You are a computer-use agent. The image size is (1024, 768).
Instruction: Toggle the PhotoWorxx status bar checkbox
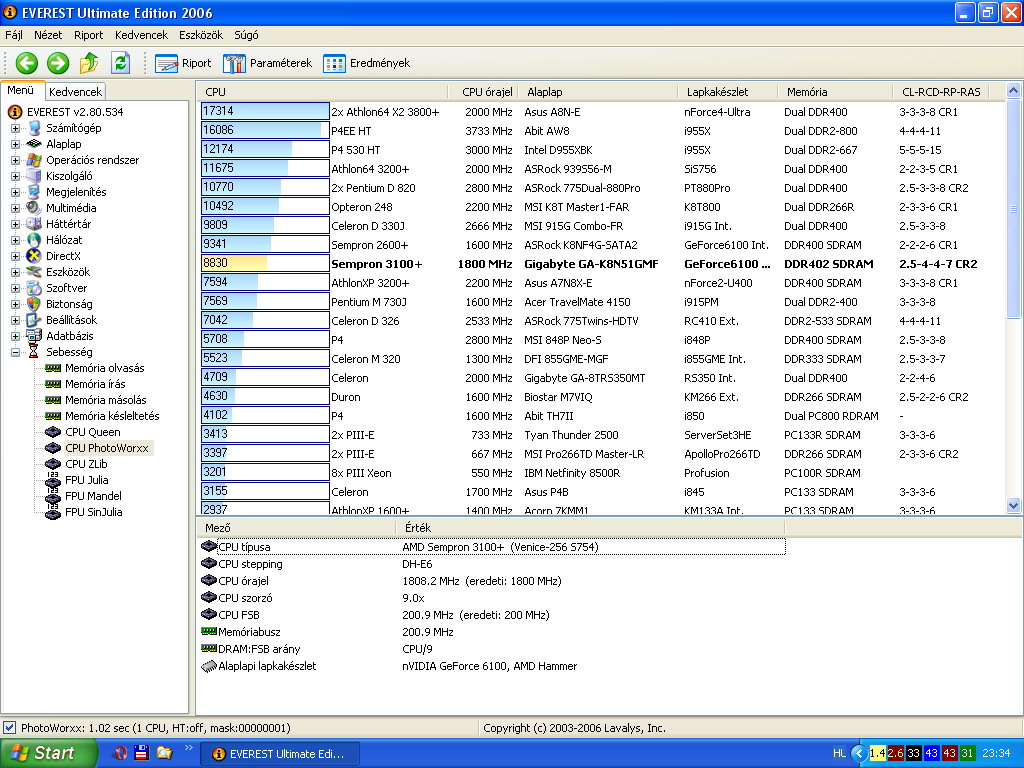click(x=10, y=728)
